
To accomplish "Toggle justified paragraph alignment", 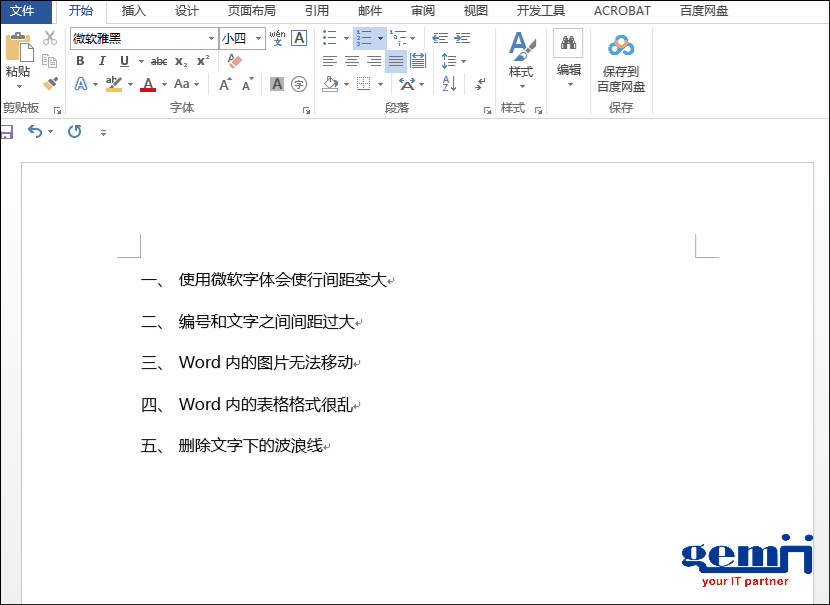I will 396,61.
